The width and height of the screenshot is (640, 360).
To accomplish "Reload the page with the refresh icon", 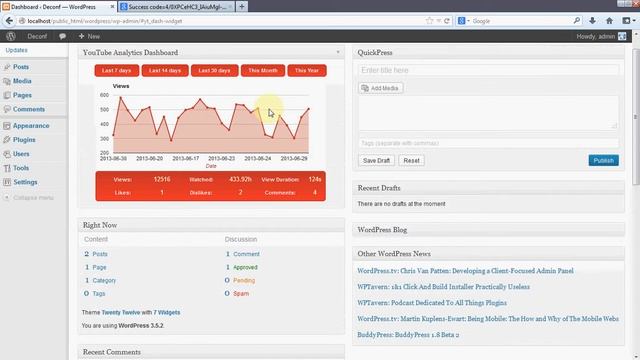I will pyautogui.click(x=447, y=21).
